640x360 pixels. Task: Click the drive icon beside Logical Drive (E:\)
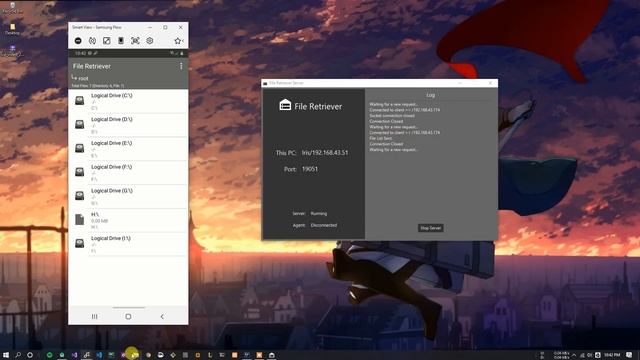tap(80, 148)
